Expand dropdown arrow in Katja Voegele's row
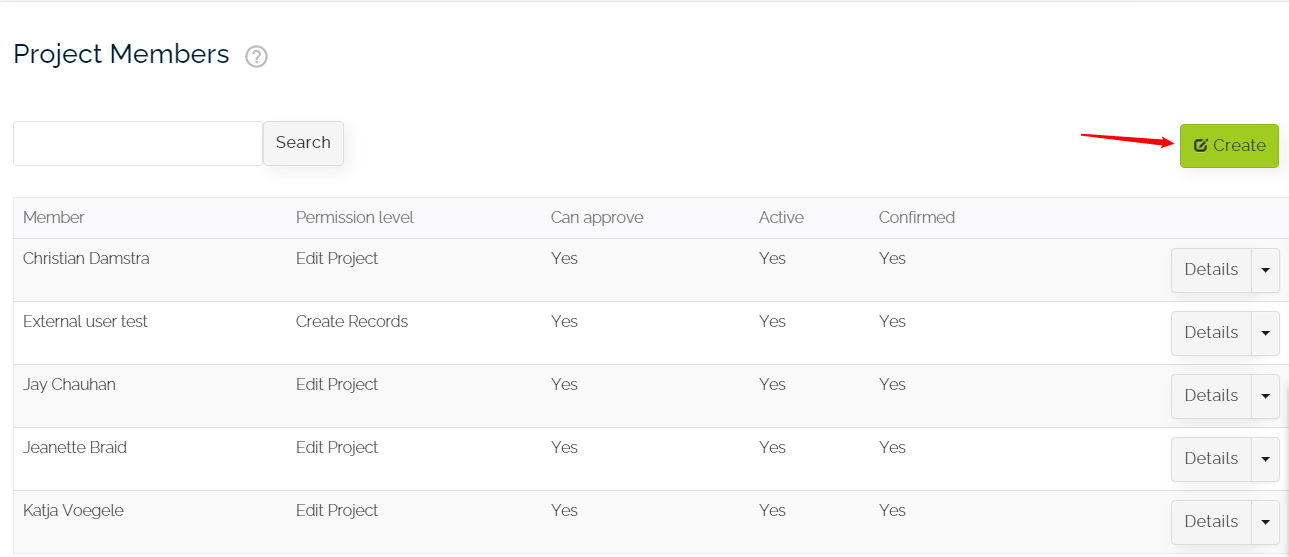Screen dimensions: 1289x557 1265,522
